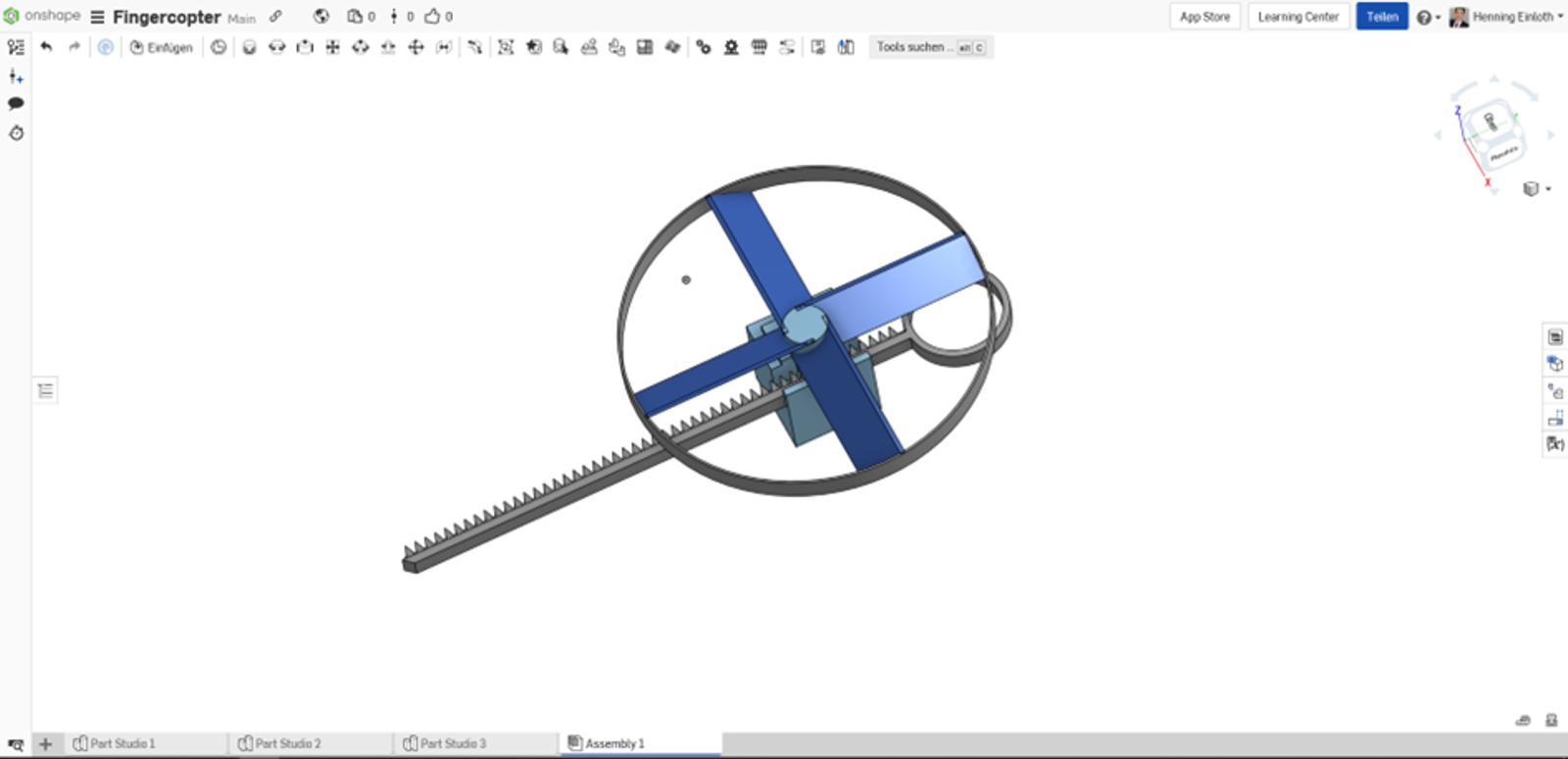Image resolution: width=1568 pixels, height=759 pixels.
Task: Click the blue Teilen button
Action: (1382, 17)
